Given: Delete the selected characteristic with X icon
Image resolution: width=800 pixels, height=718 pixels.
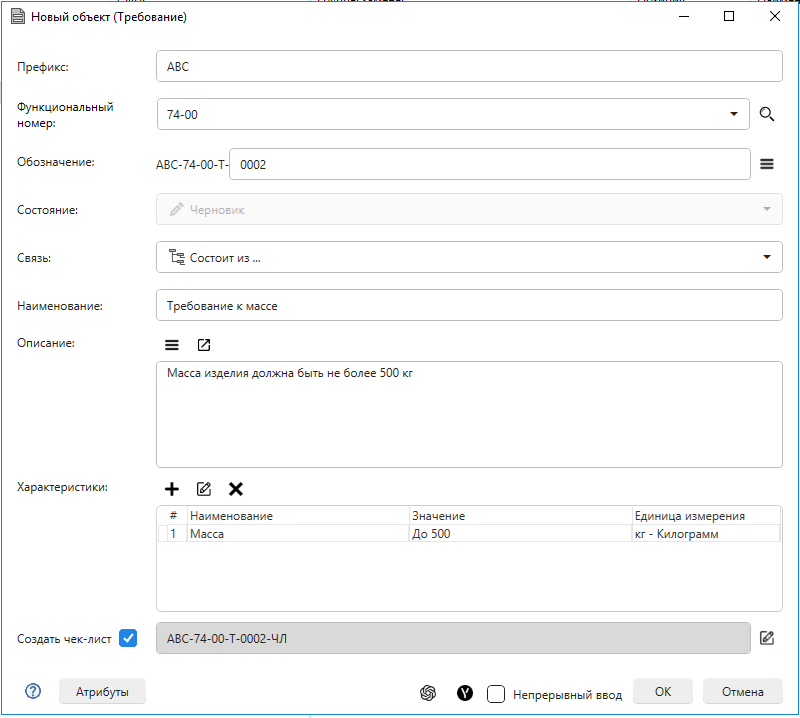Looking at the screenshot, I should click(236, 489).
